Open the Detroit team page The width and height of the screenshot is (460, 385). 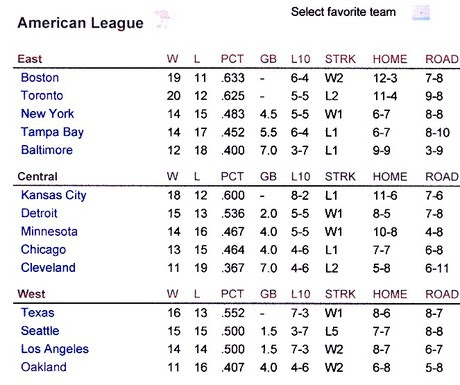(x=39, y=213)
